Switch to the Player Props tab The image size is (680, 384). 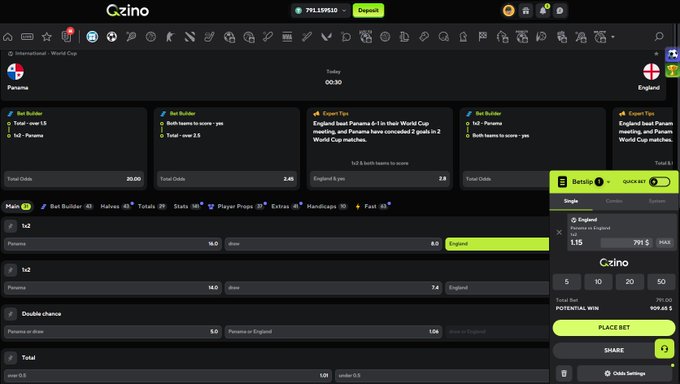[x=236, y=206]
